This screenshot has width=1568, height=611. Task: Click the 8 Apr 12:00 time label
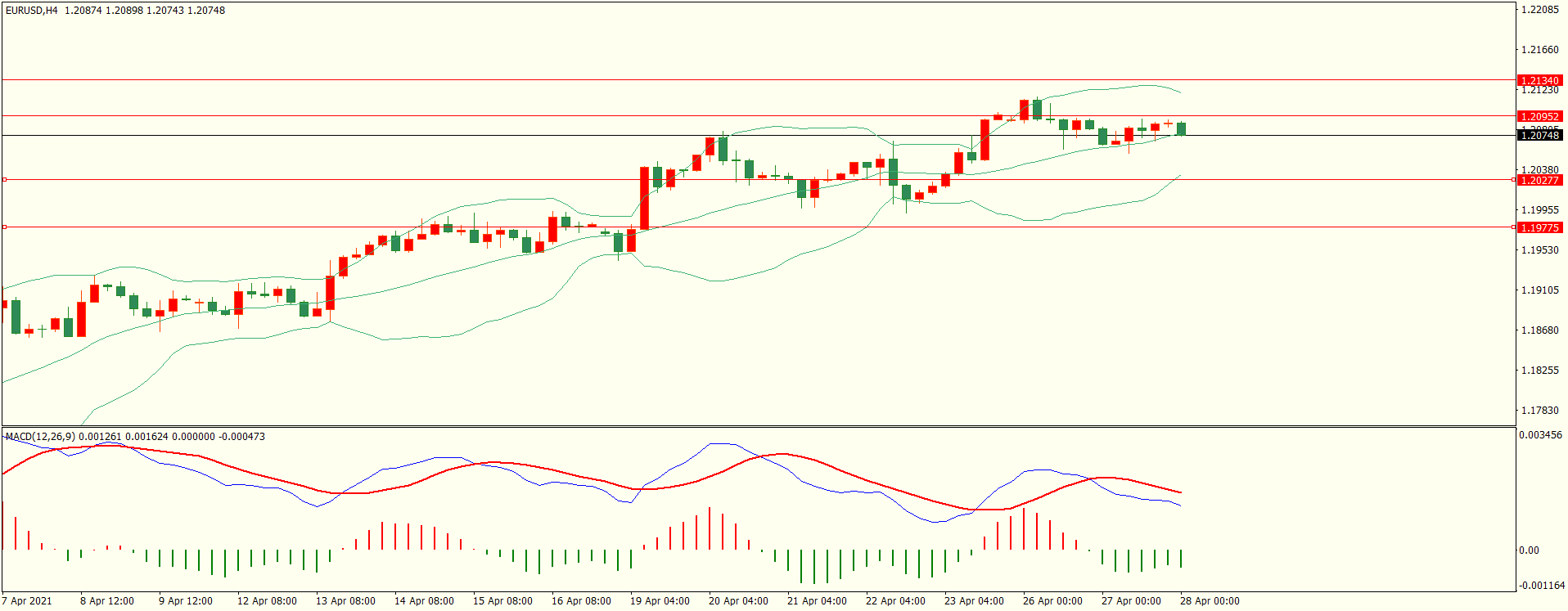pos(107,601)
